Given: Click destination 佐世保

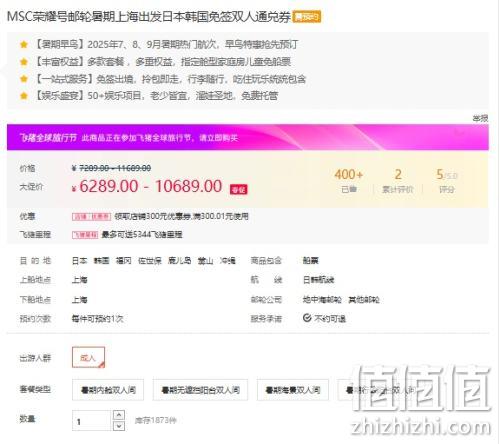Looking at the screenshot, I should pyautogui.click(x=150, y=261).
